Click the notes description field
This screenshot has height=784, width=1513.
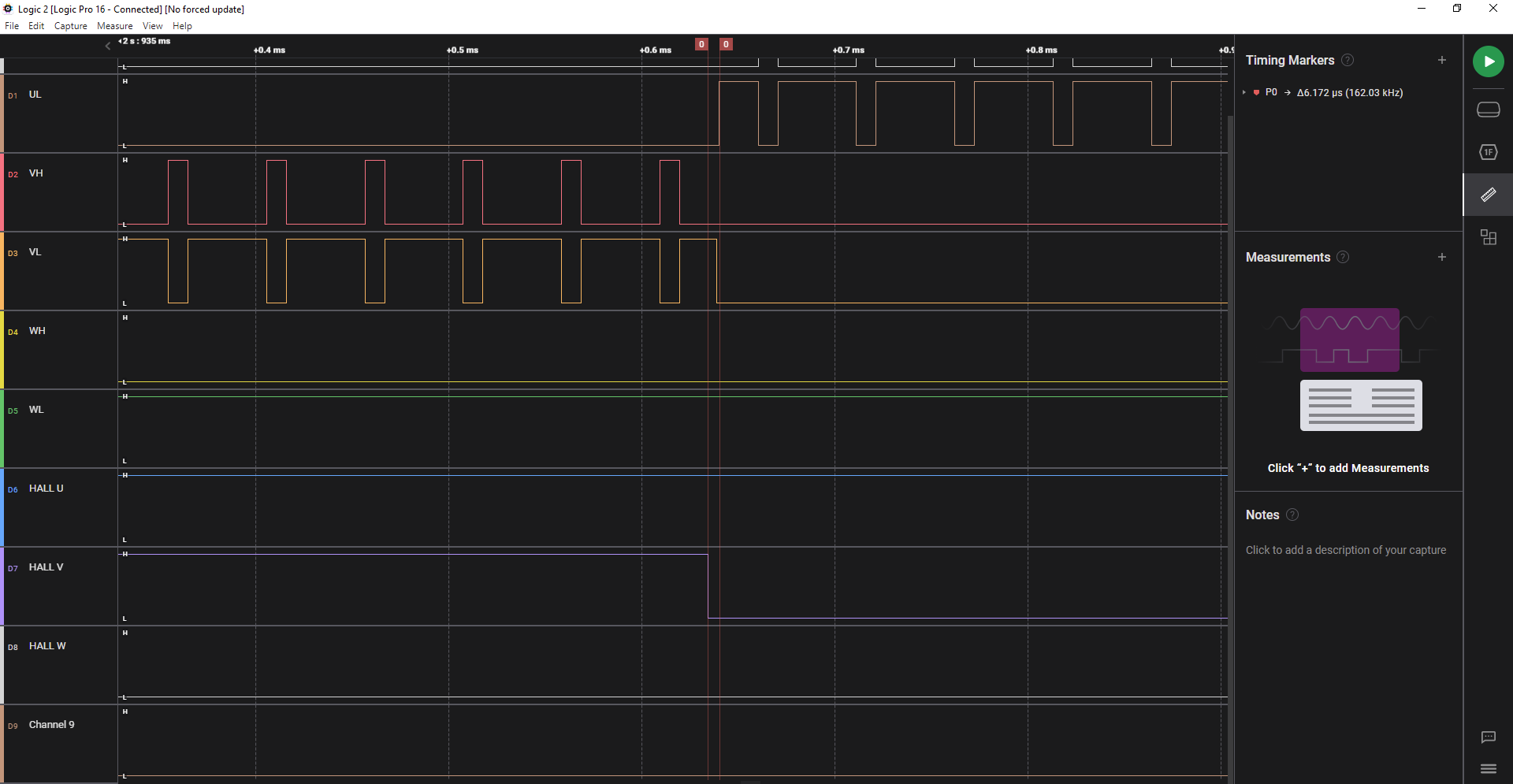(x=1345, y=550)
